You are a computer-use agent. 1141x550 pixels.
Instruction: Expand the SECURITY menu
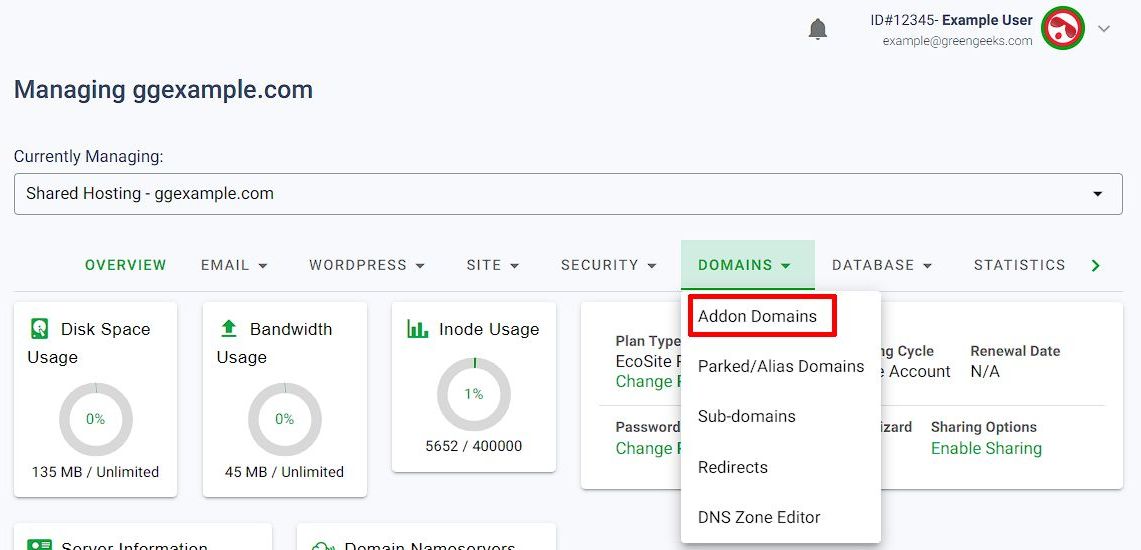coord(608,266)
